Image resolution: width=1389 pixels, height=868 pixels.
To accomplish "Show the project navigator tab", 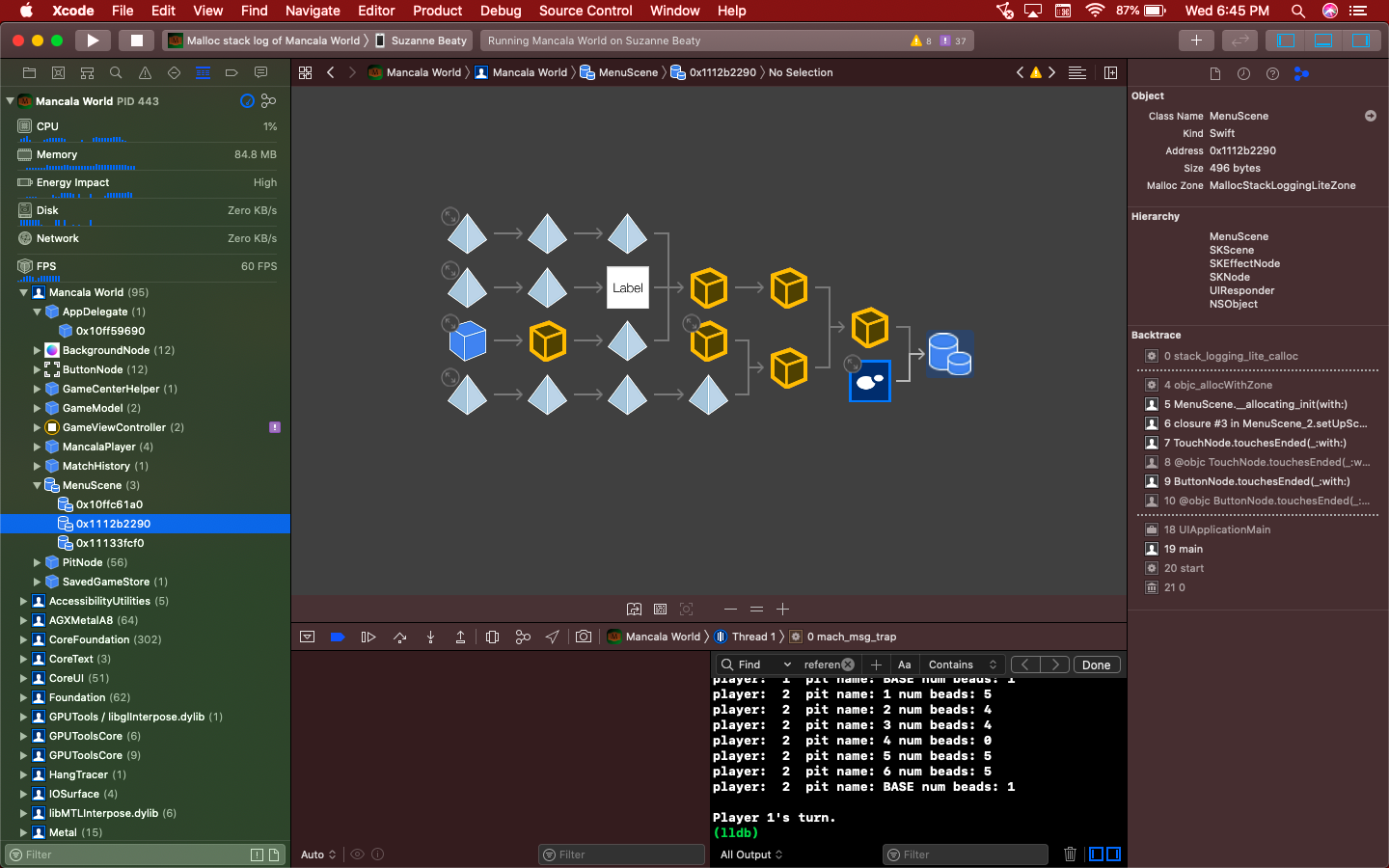I will click(29, 72).
